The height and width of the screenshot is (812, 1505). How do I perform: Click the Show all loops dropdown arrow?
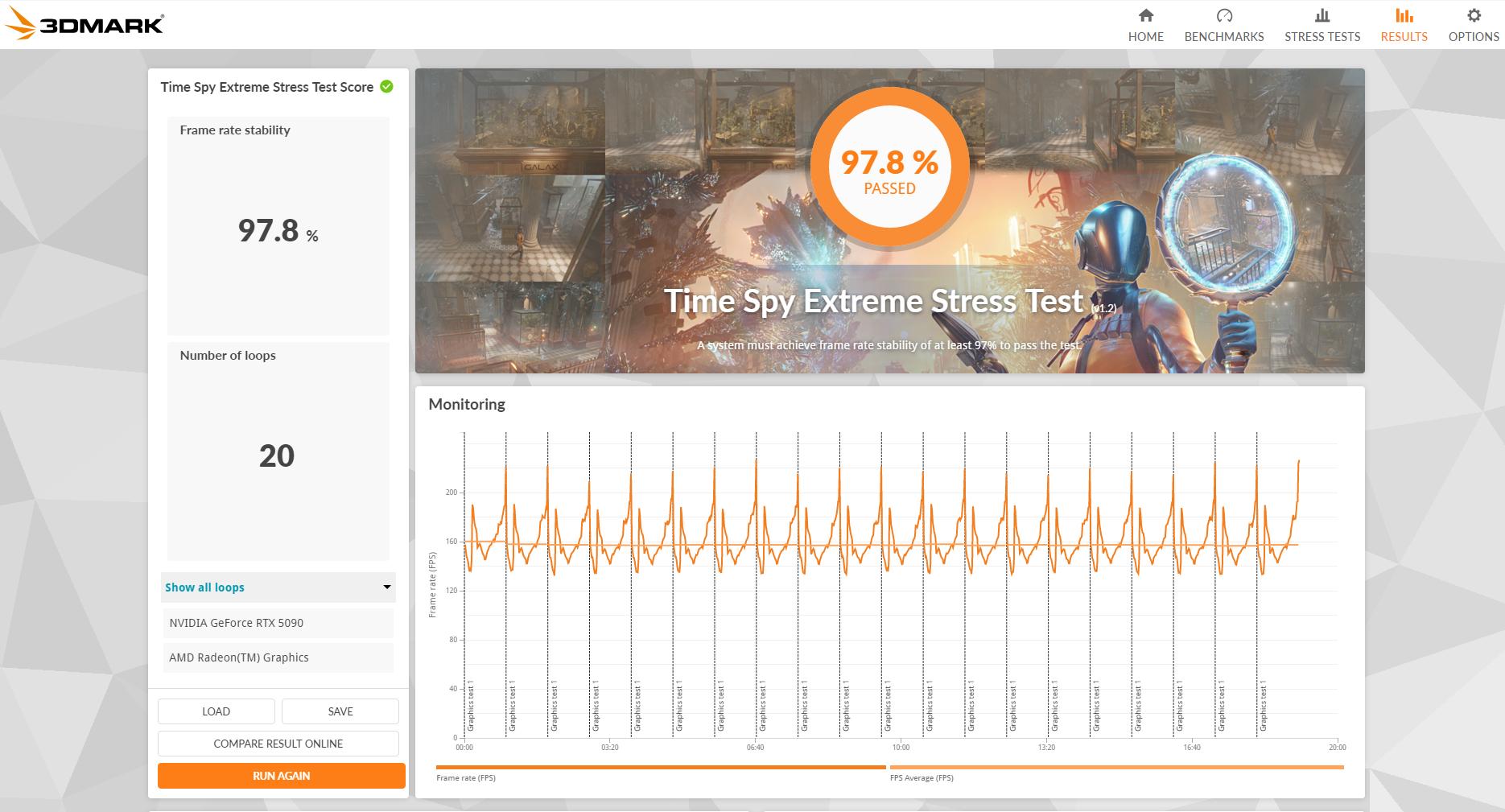pos(387,587)
